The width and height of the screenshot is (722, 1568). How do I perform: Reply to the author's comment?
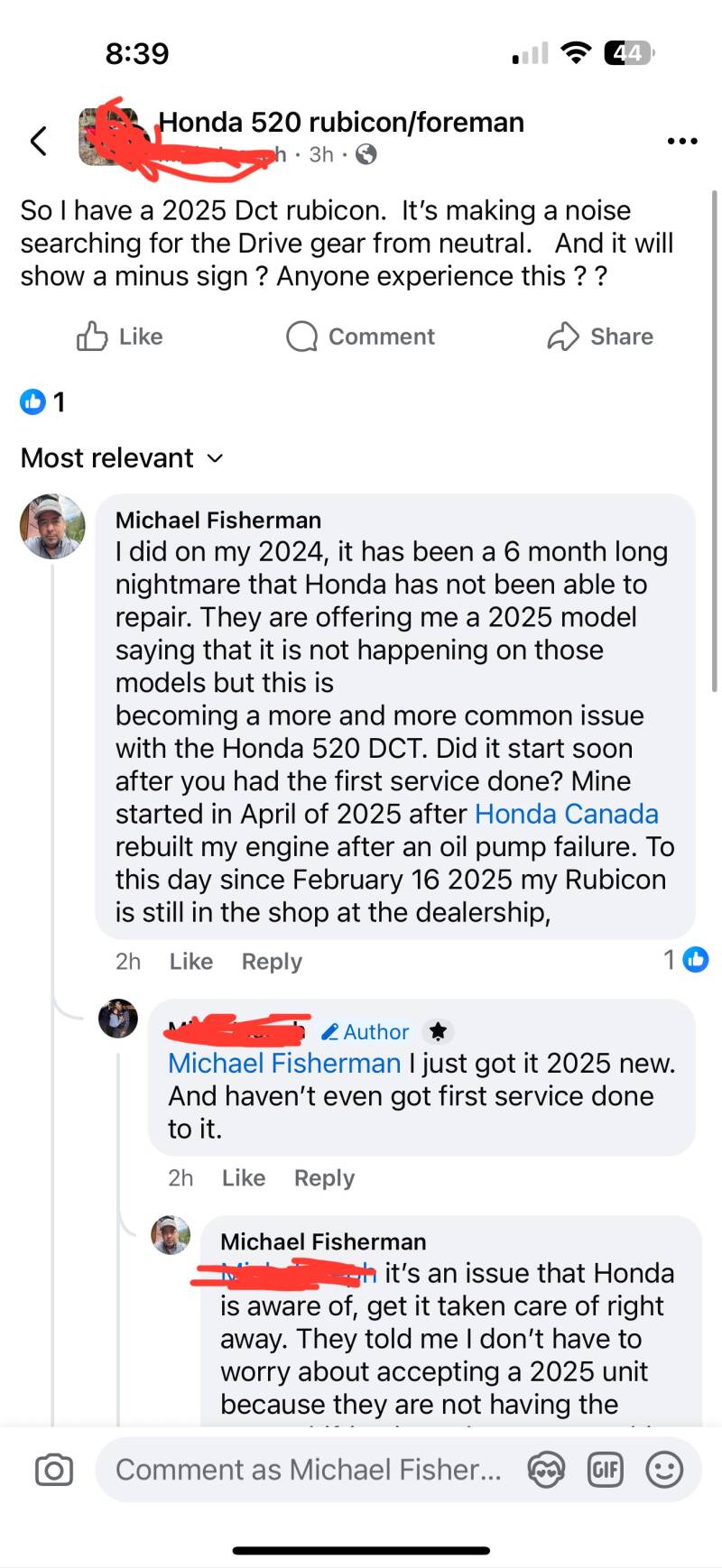[x=324, y=1178]
